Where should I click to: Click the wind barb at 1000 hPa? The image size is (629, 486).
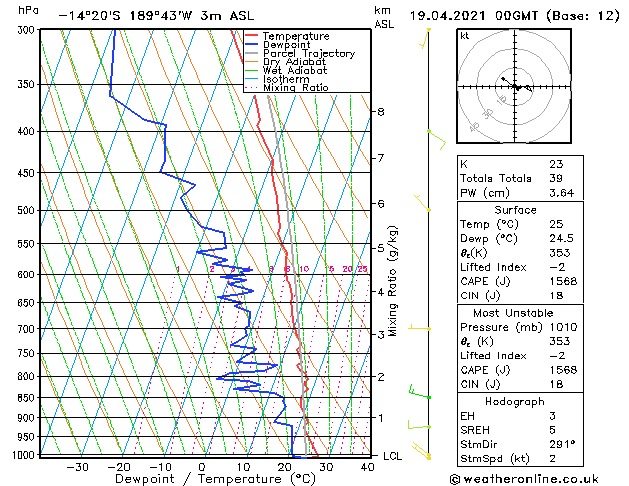pyautogui.click(x=421, y=450)
